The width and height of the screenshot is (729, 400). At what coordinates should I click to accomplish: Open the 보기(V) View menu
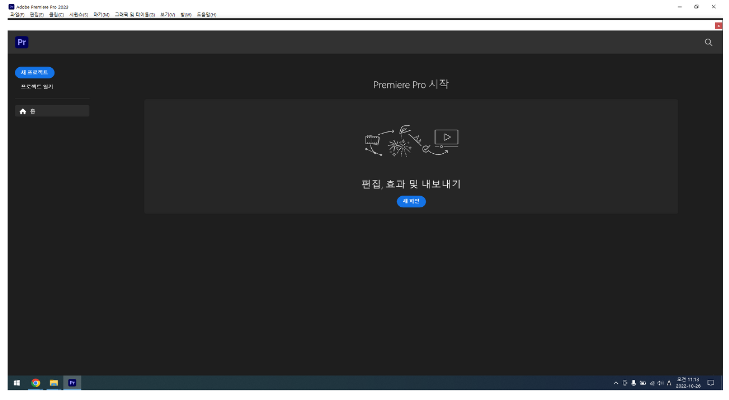[x=167, y=15]
